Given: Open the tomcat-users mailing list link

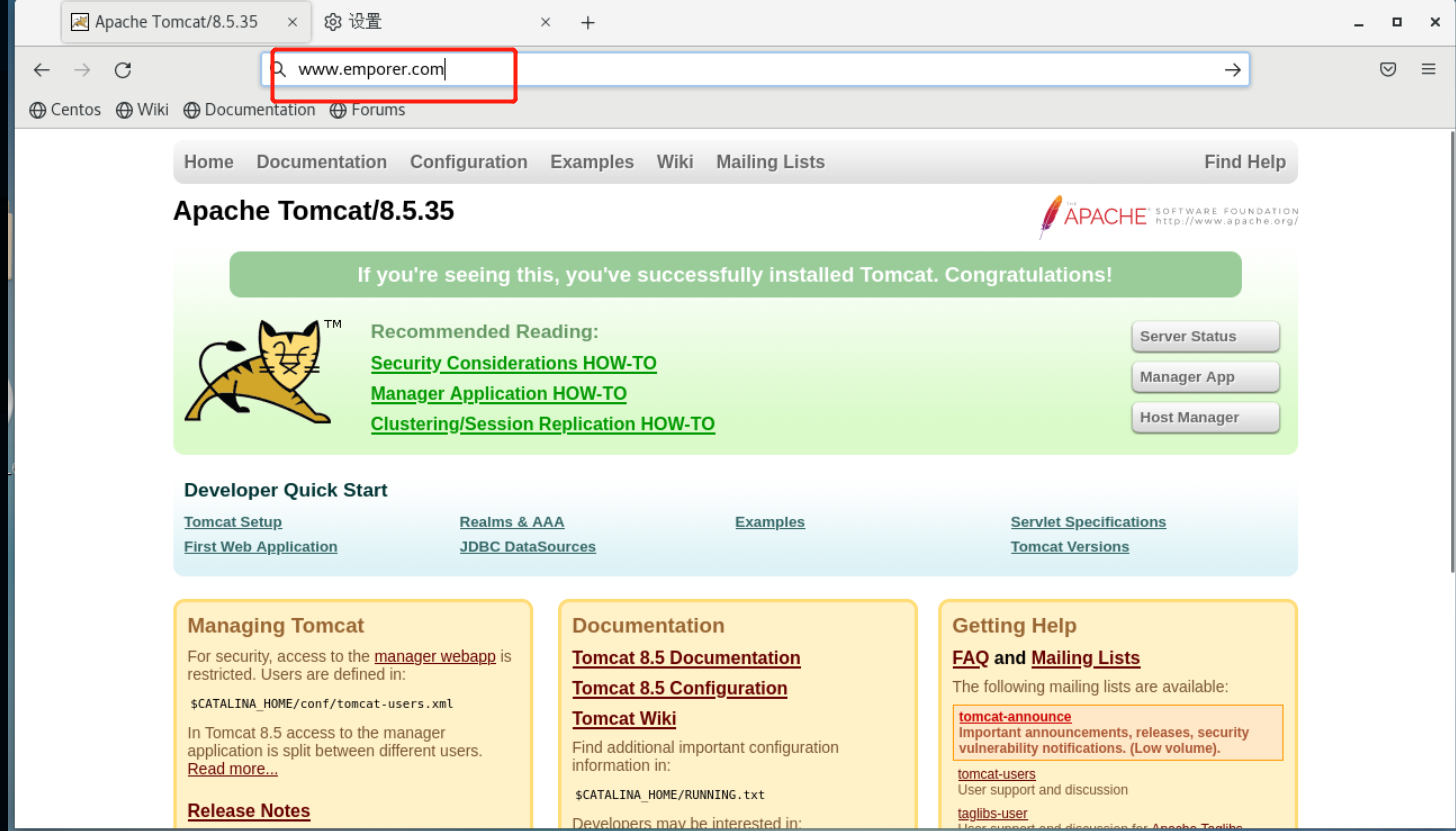Looking at the screenshot, I should [997, 774].
